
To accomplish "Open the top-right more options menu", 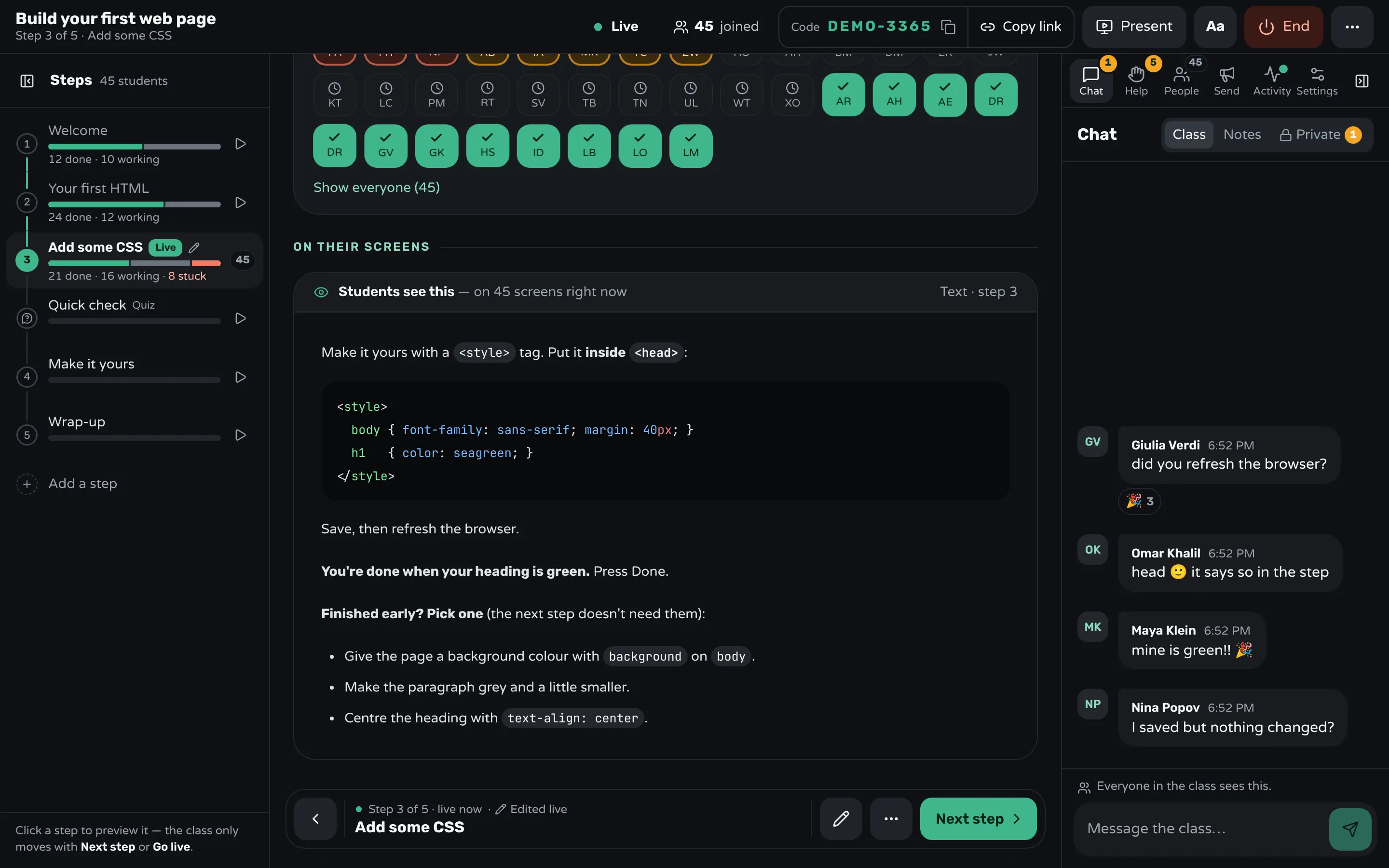I will pos(1352,27).
